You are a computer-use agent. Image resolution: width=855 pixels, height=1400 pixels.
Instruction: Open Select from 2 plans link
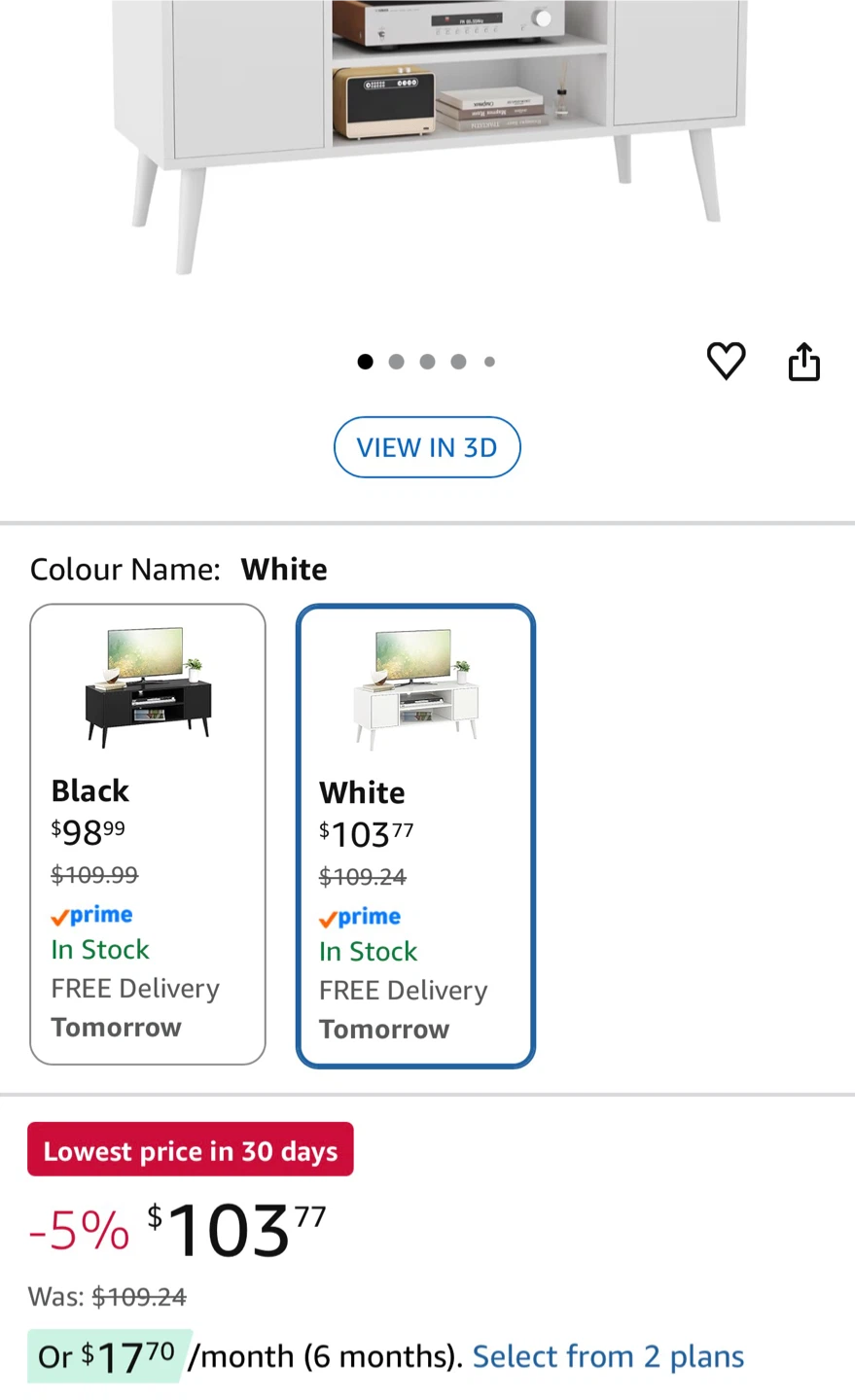tap(608, 1356)
